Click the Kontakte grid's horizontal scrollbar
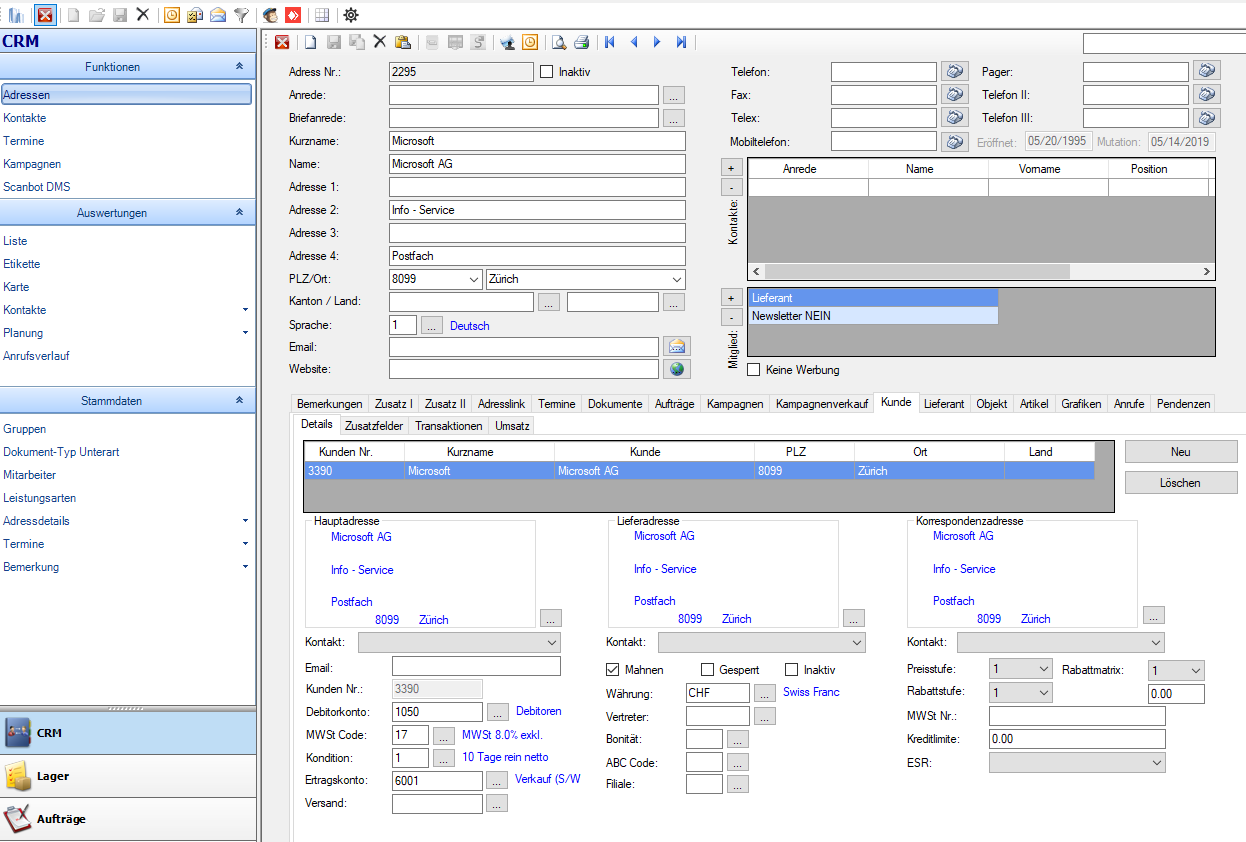Screen dimensions: 1246x842 tap(917, 272)
